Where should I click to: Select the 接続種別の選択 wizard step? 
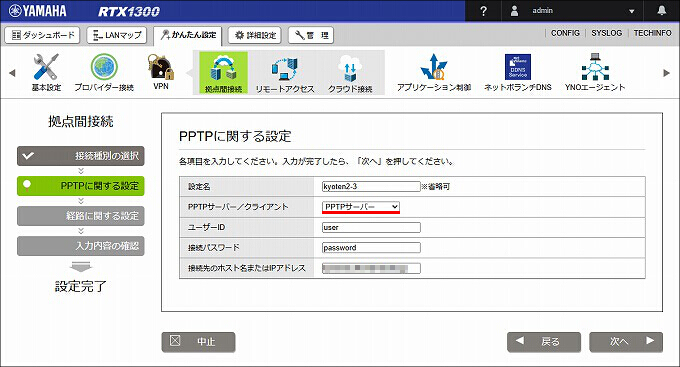pos(81,156)
